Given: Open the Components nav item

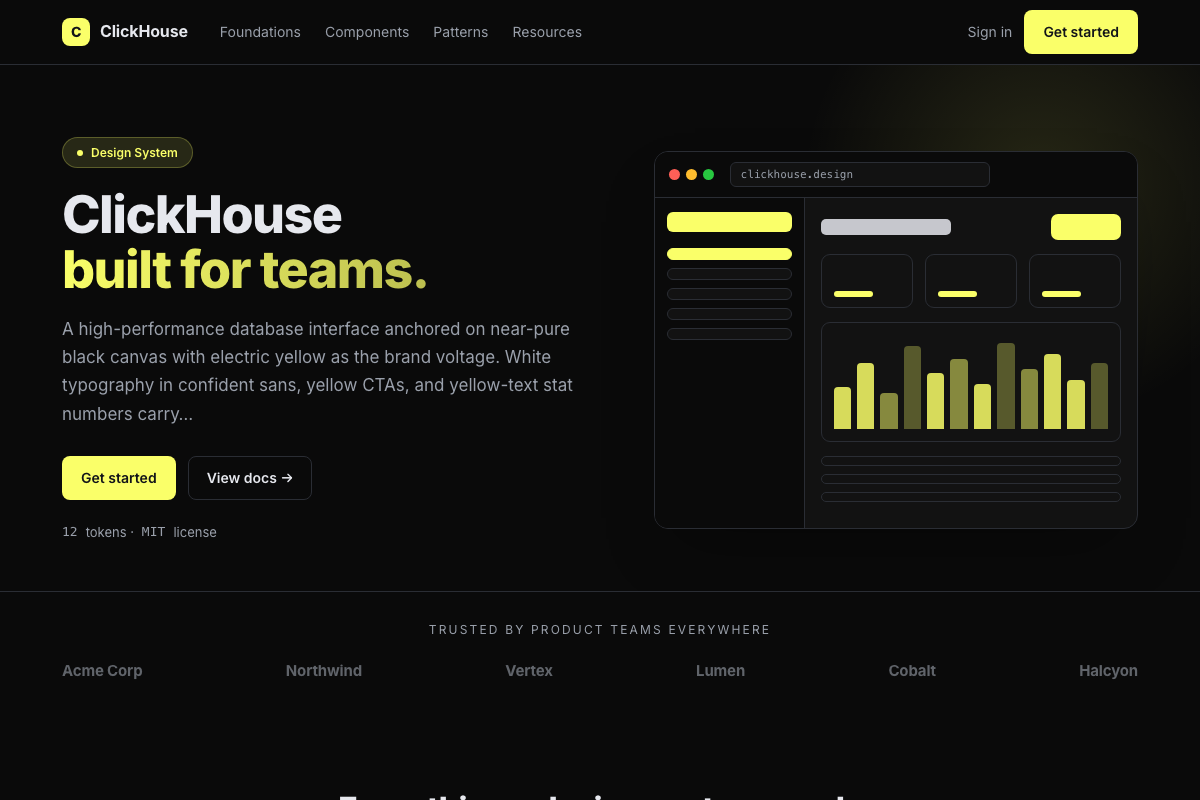Looking at the screenshot, I should [367, 32].
